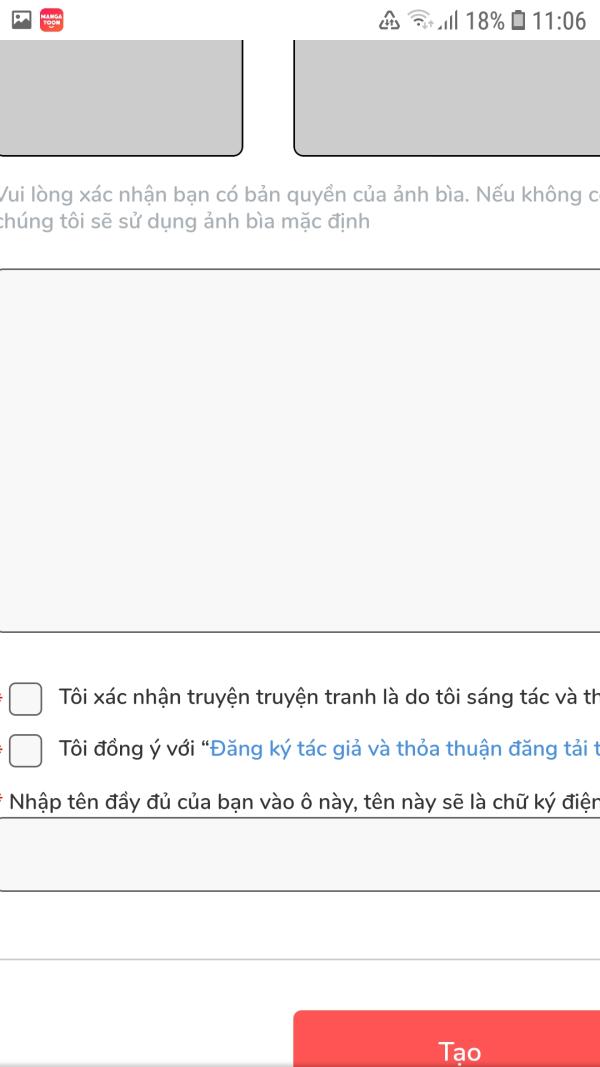The height and width of the screenshot is (1067, 600).
Task: Tap the 18% battery percentage text
Action: tap(485, 20)
